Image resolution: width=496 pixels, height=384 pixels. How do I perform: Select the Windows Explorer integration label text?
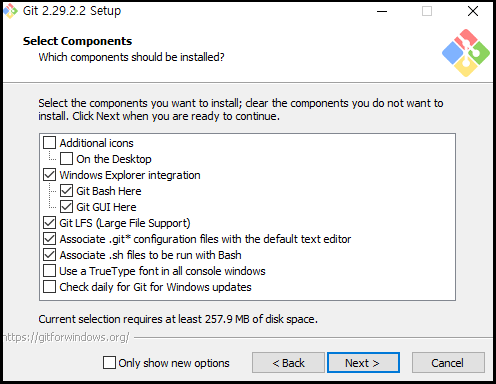(130, 175)
